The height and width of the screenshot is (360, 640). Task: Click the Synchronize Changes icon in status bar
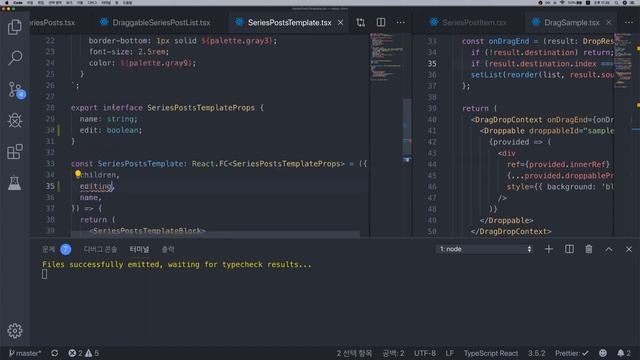pyautogui.click(x=54, y=353)
